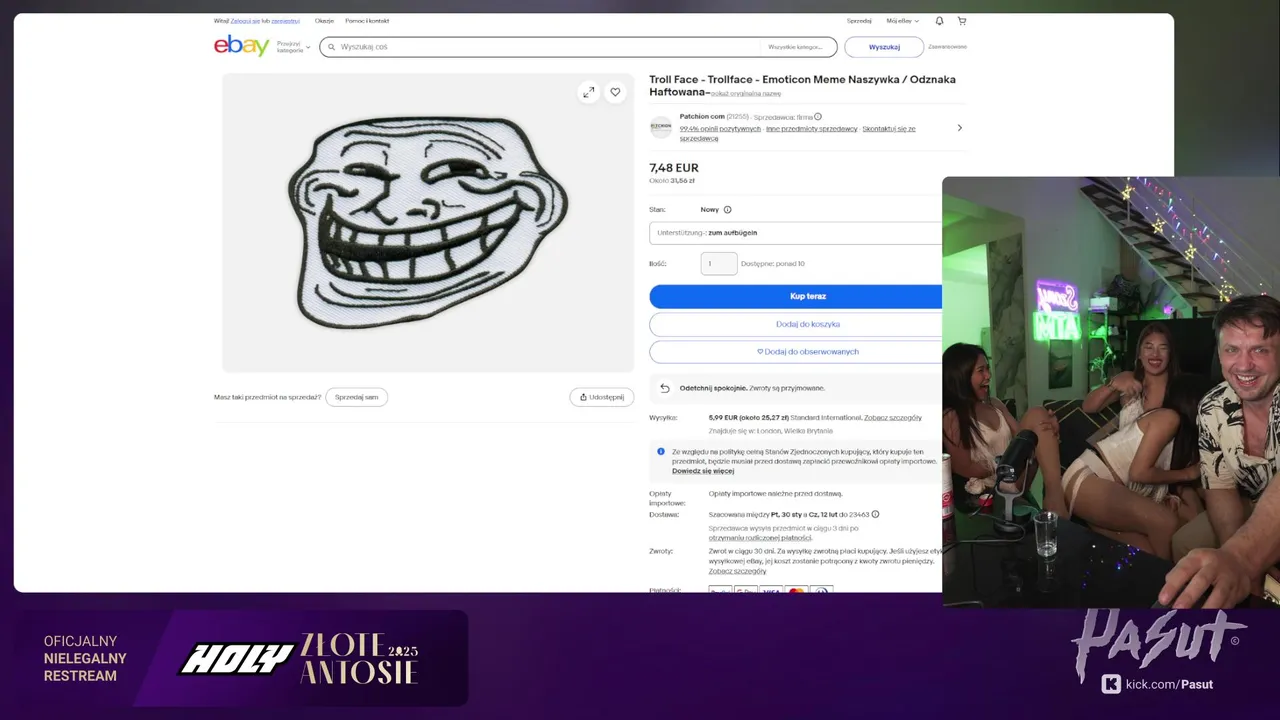
Task: Click kick.com/Pasut overlay text
Action: (x=1169, y=684)
